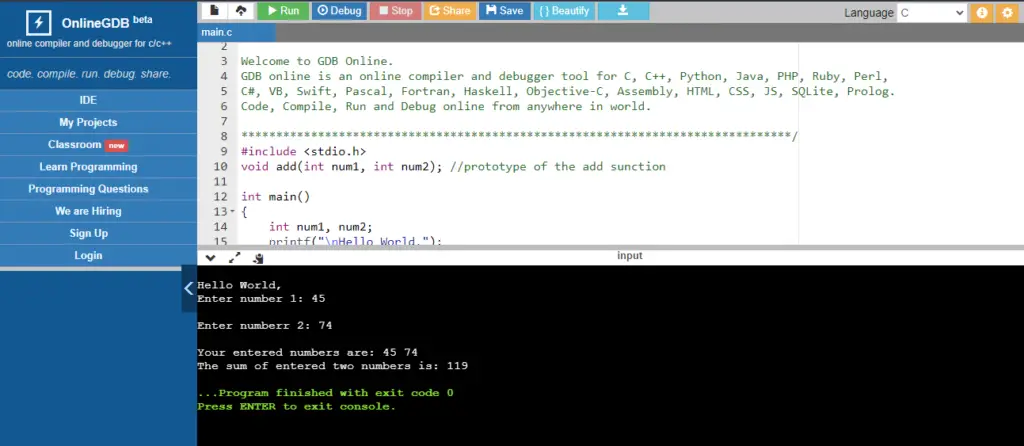Click 'Press ENTER to exit console.' text
1024x446 pixels.
[x=296, y=406]
